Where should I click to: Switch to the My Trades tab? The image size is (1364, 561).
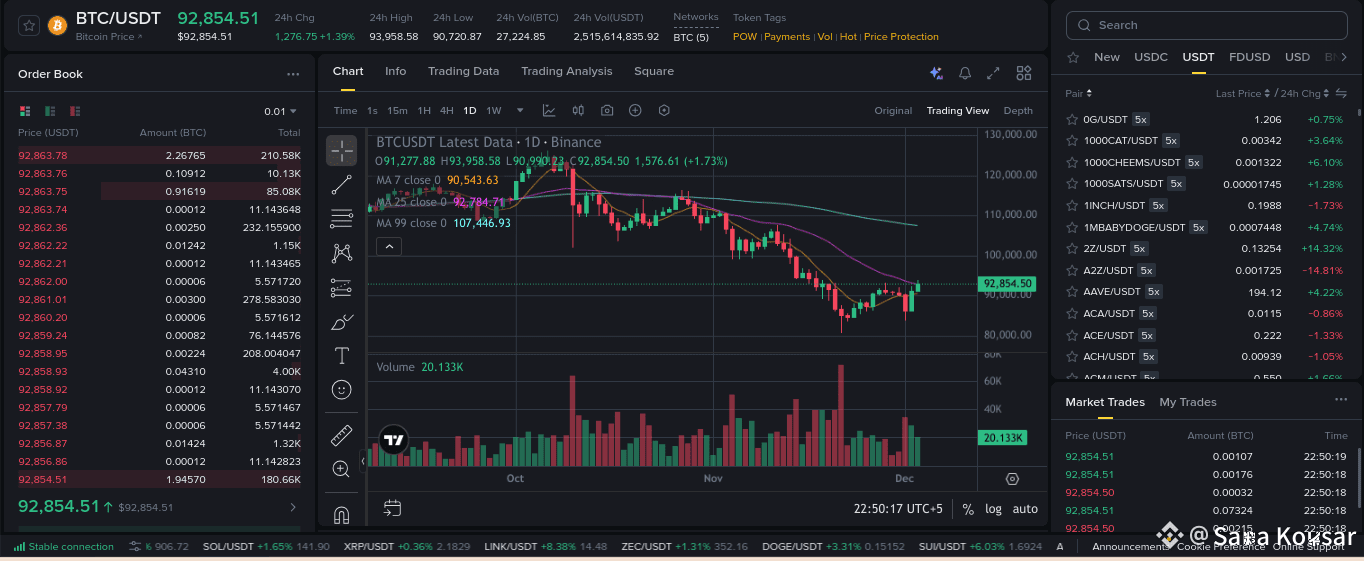(1188, 402)
